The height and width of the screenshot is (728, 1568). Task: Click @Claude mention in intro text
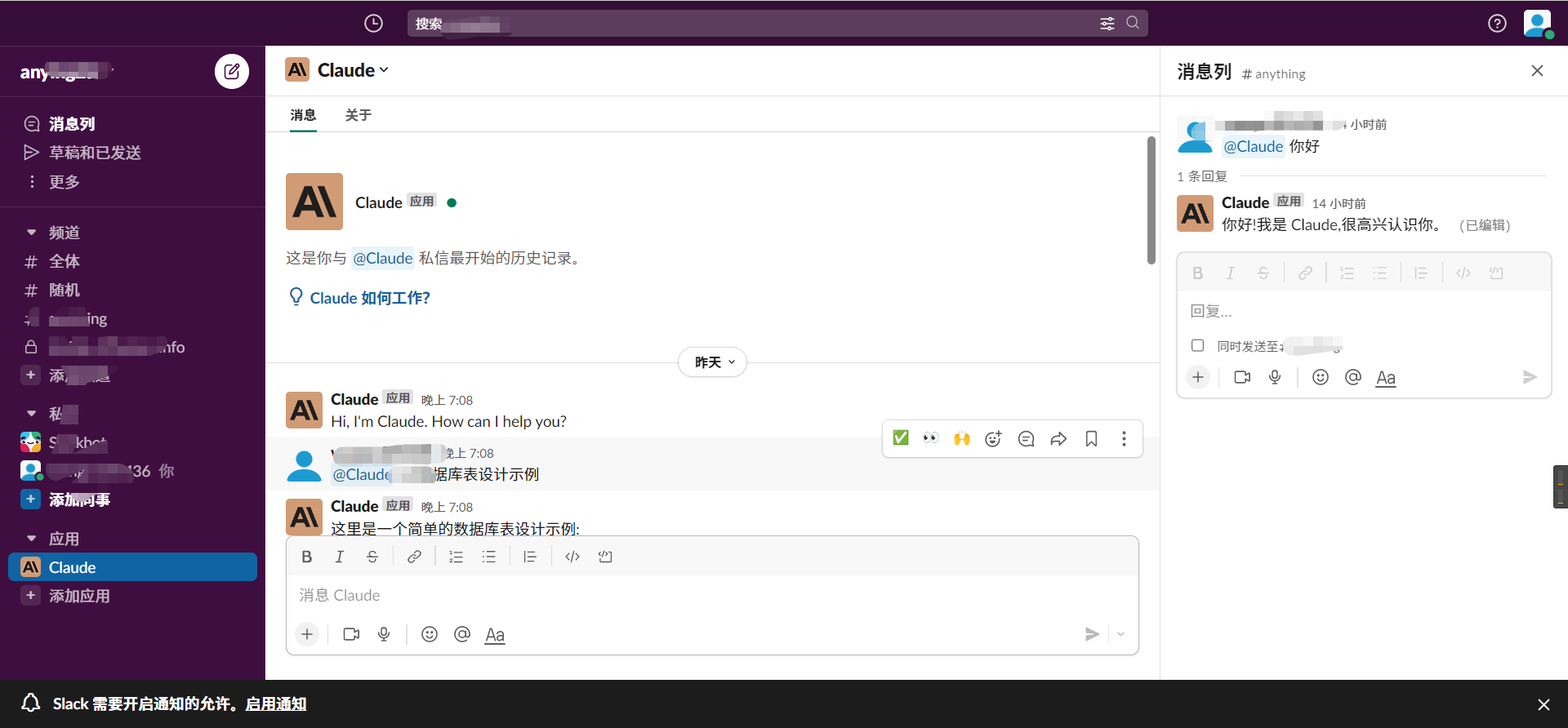point(383,258)
